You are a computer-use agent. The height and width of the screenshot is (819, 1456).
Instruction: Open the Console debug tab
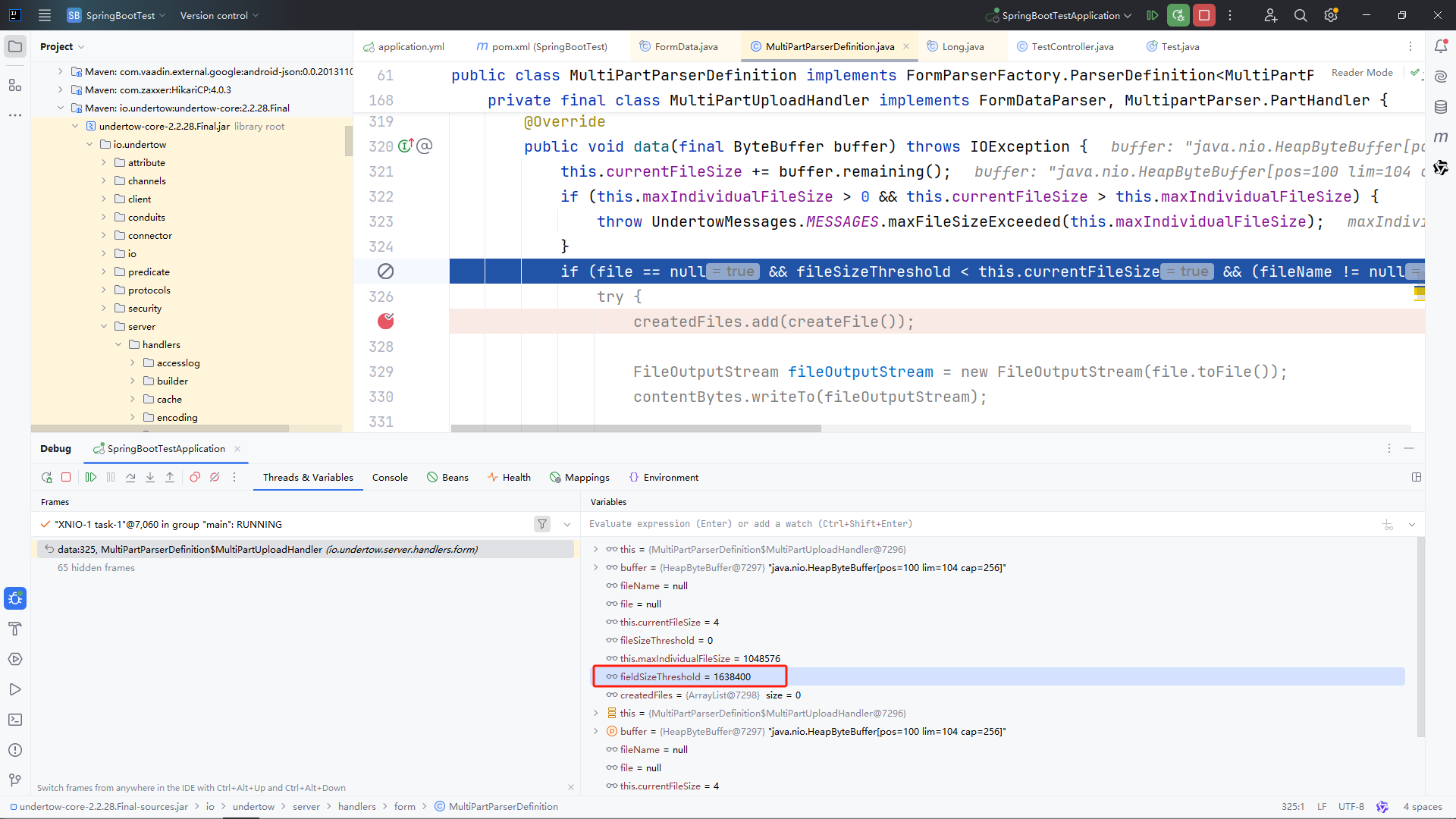(390, 477)
